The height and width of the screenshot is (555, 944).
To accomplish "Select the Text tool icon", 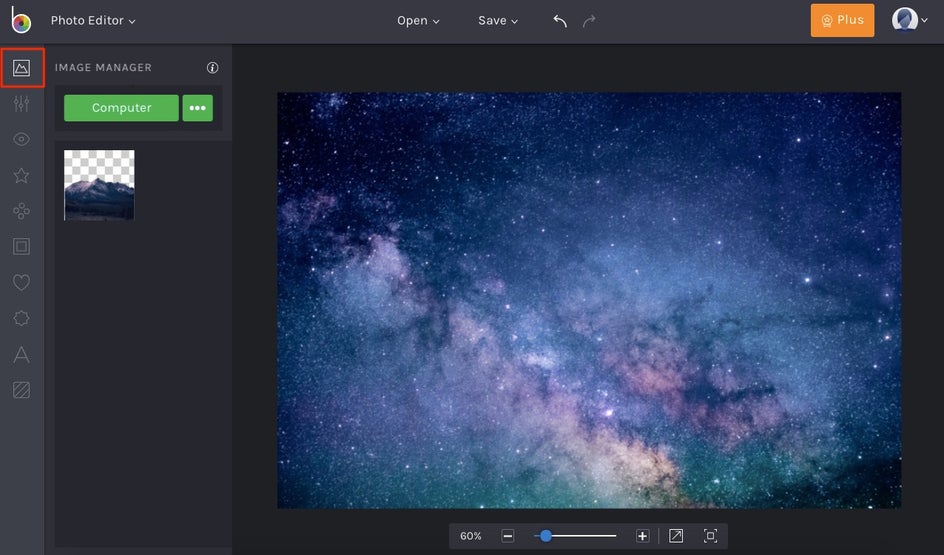I will [21, 355].
